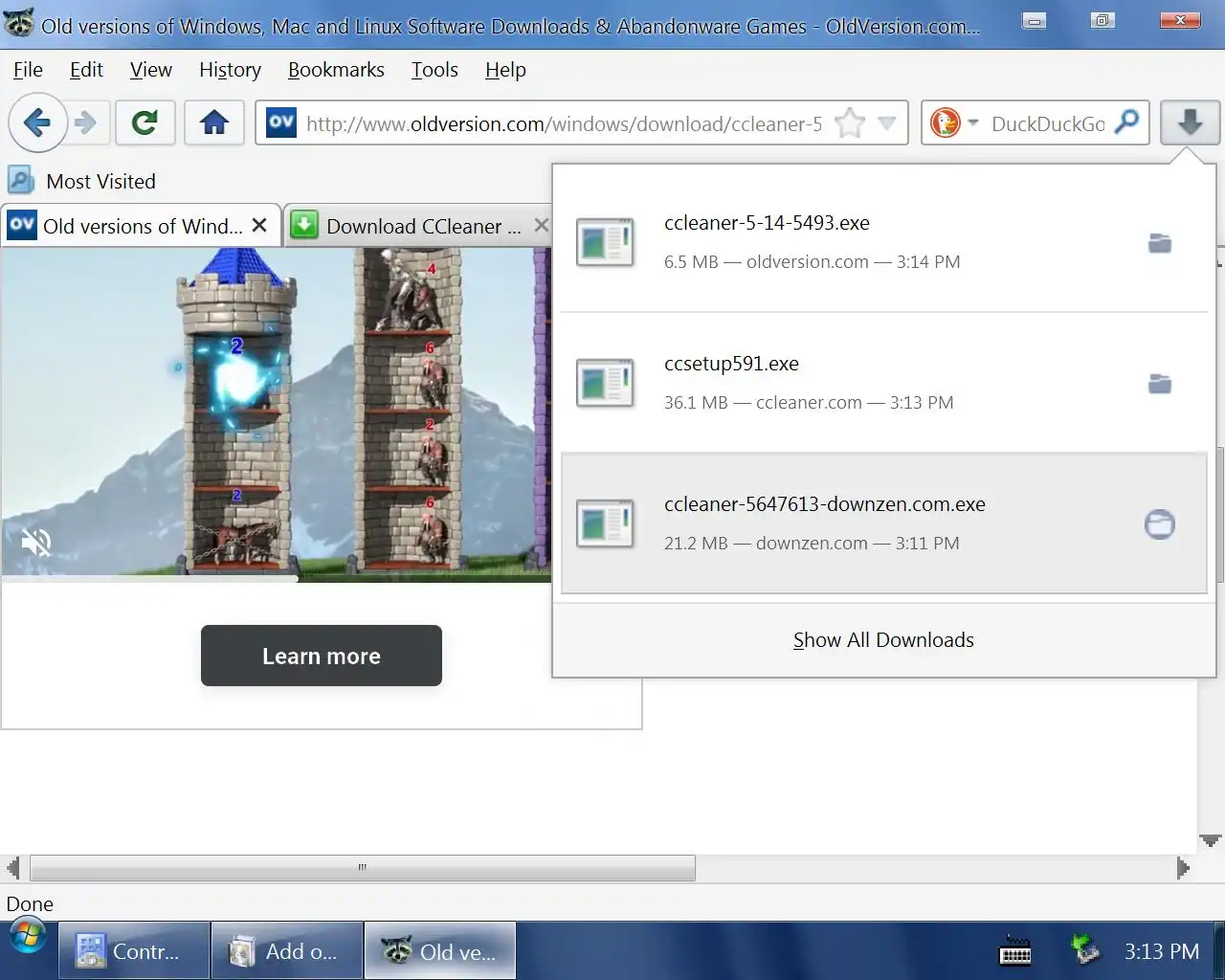
Task: Switch to the Add o... taskbar window
Action: tap(287, 950)
